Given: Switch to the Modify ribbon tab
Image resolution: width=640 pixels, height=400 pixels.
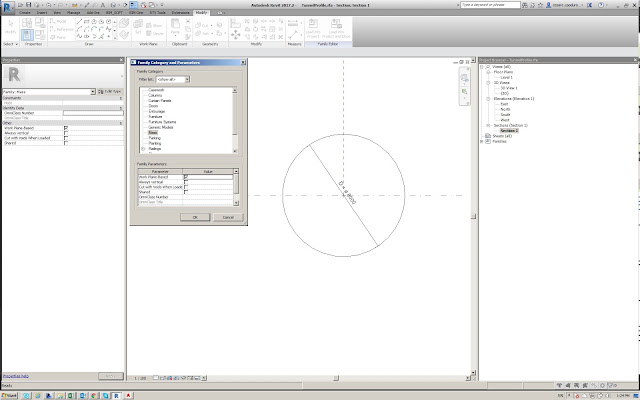Looking at the screenshot, I should pos(201,13).
